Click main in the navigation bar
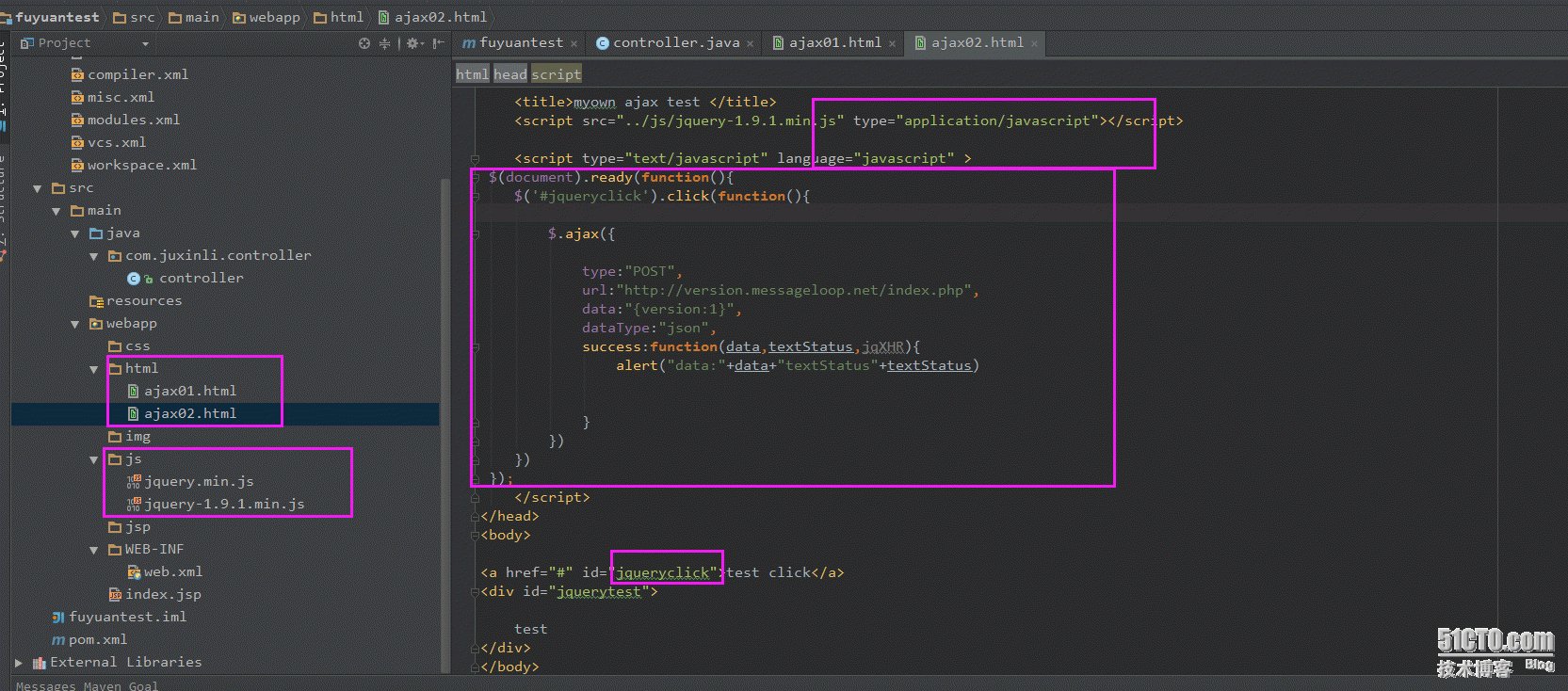 coord(193,17)
